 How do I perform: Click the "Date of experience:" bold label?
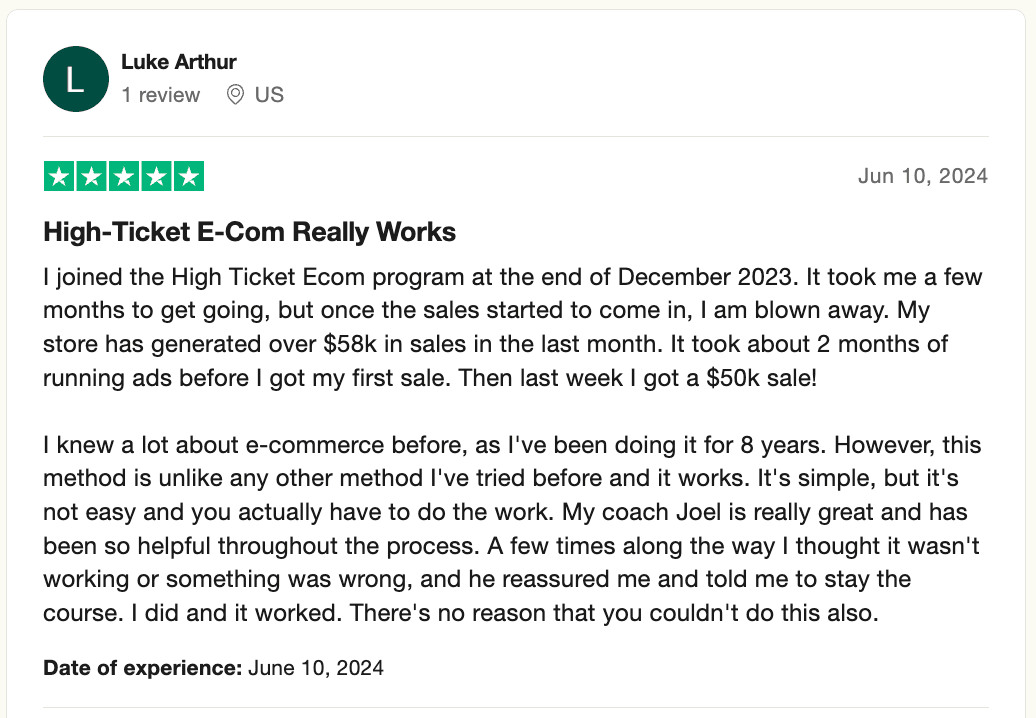[x=143, y=667]
